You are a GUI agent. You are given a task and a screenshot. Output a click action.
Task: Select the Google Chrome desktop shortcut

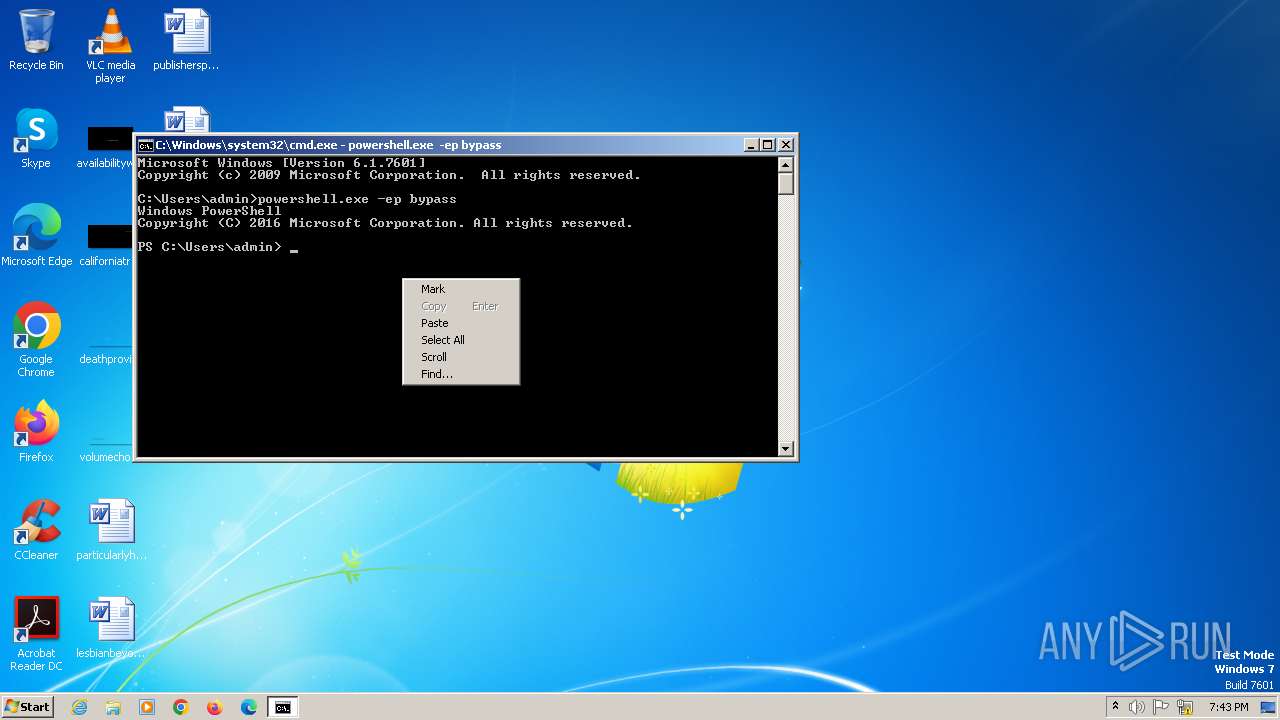click(x=36, y=340)
